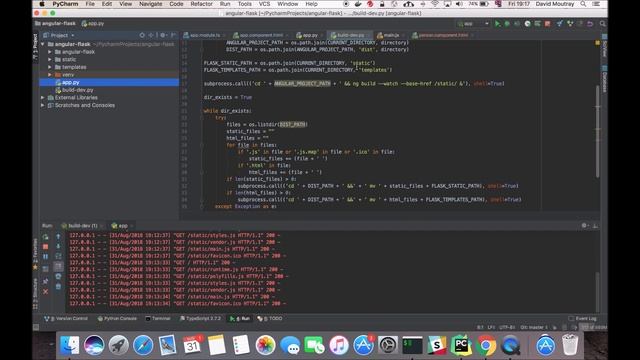This screenshot has height=360, width=640.
Task: Click the Print icon in Run panel
Action: (58, 276)
